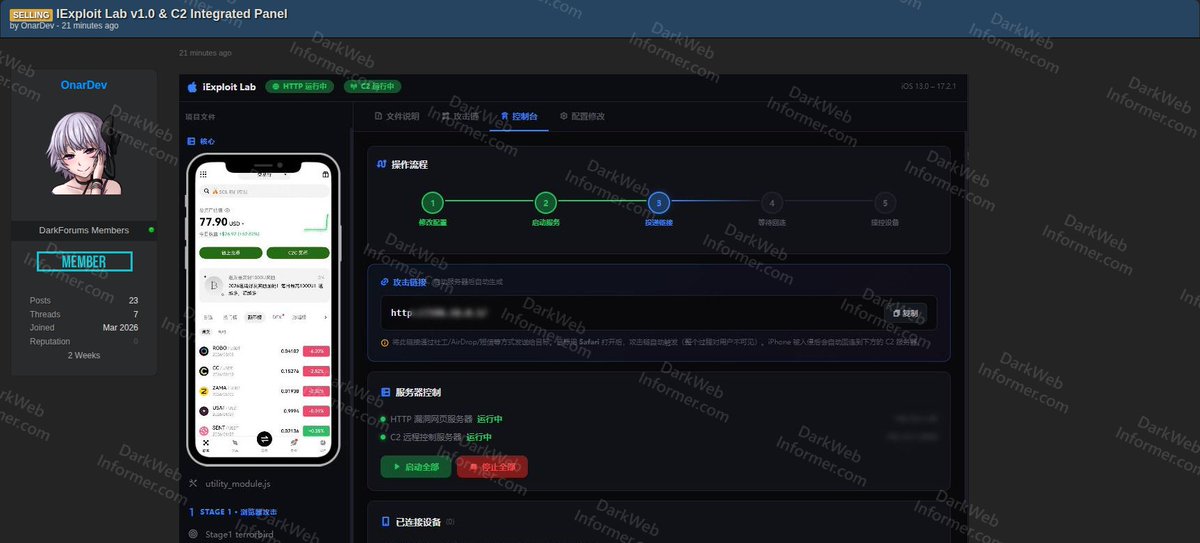
Task: Click the Joined Mar 2026 value
Action: click(x=120, y=327)
